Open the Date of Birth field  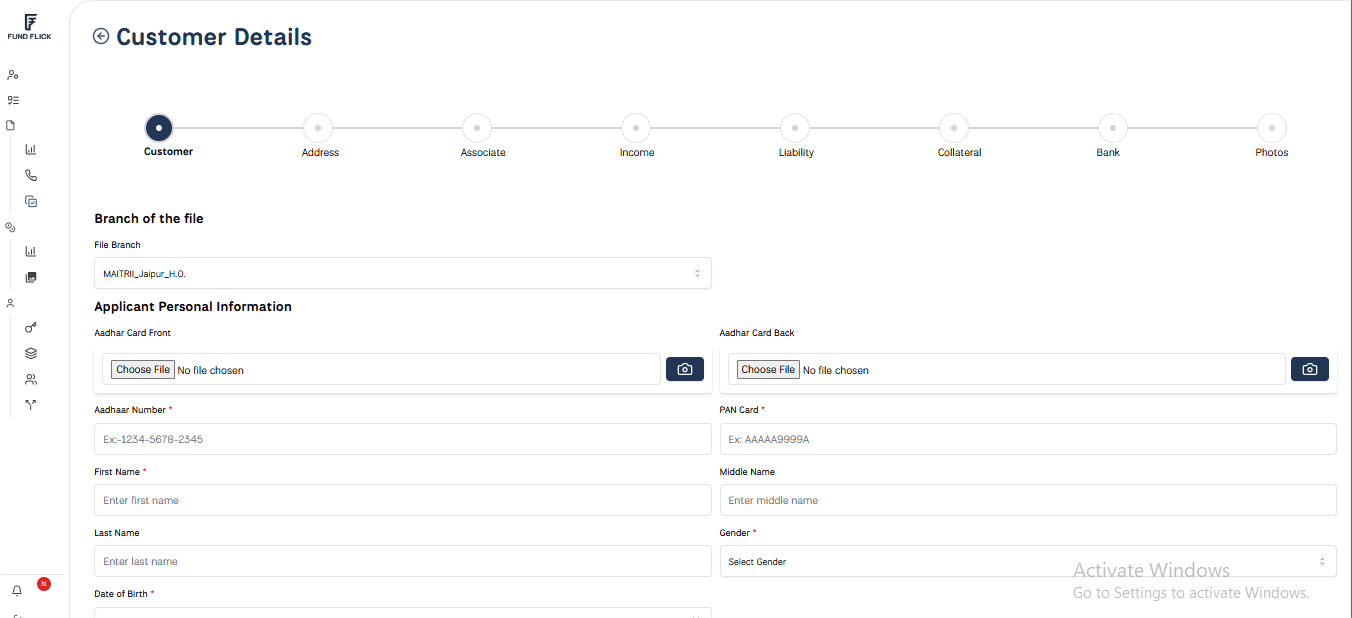403,612
